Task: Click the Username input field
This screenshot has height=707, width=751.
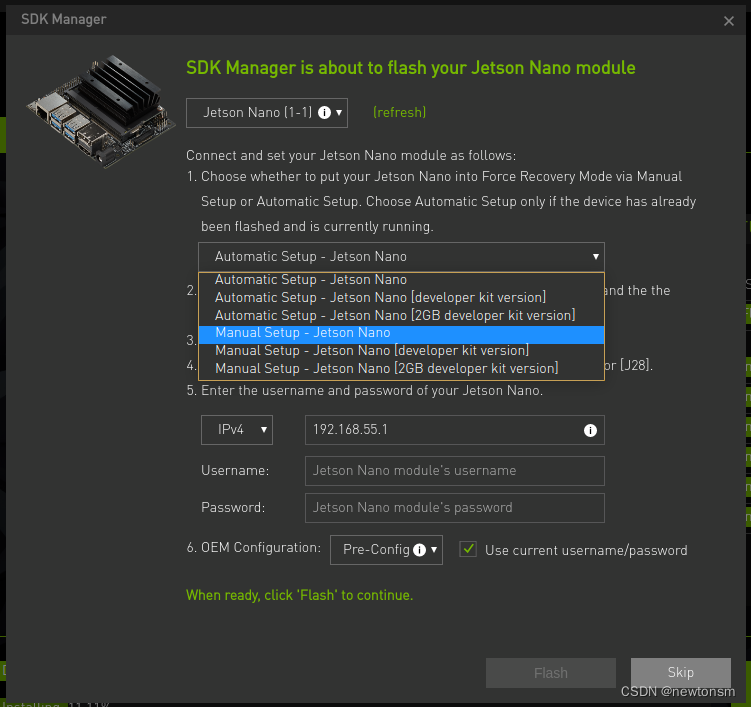Action: click(x=455, y=471)
